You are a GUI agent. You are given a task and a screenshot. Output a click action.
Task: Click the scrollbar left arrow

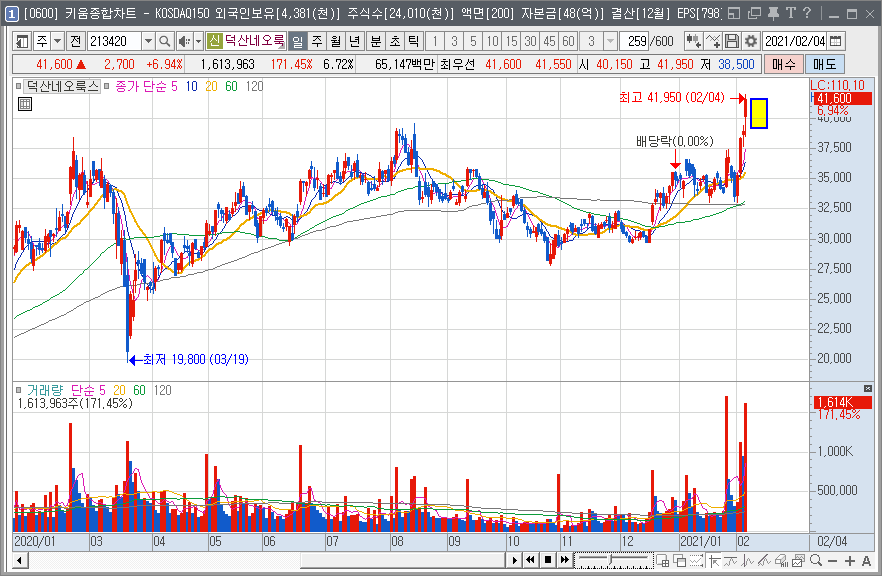point(20,560)
